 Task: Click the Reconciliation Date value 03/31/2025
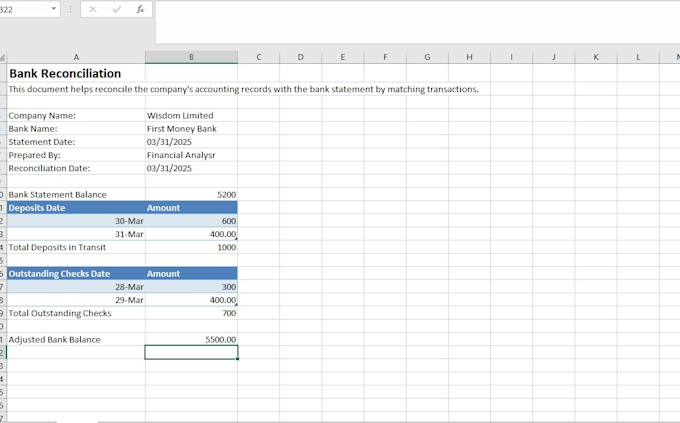coord(191,168)
